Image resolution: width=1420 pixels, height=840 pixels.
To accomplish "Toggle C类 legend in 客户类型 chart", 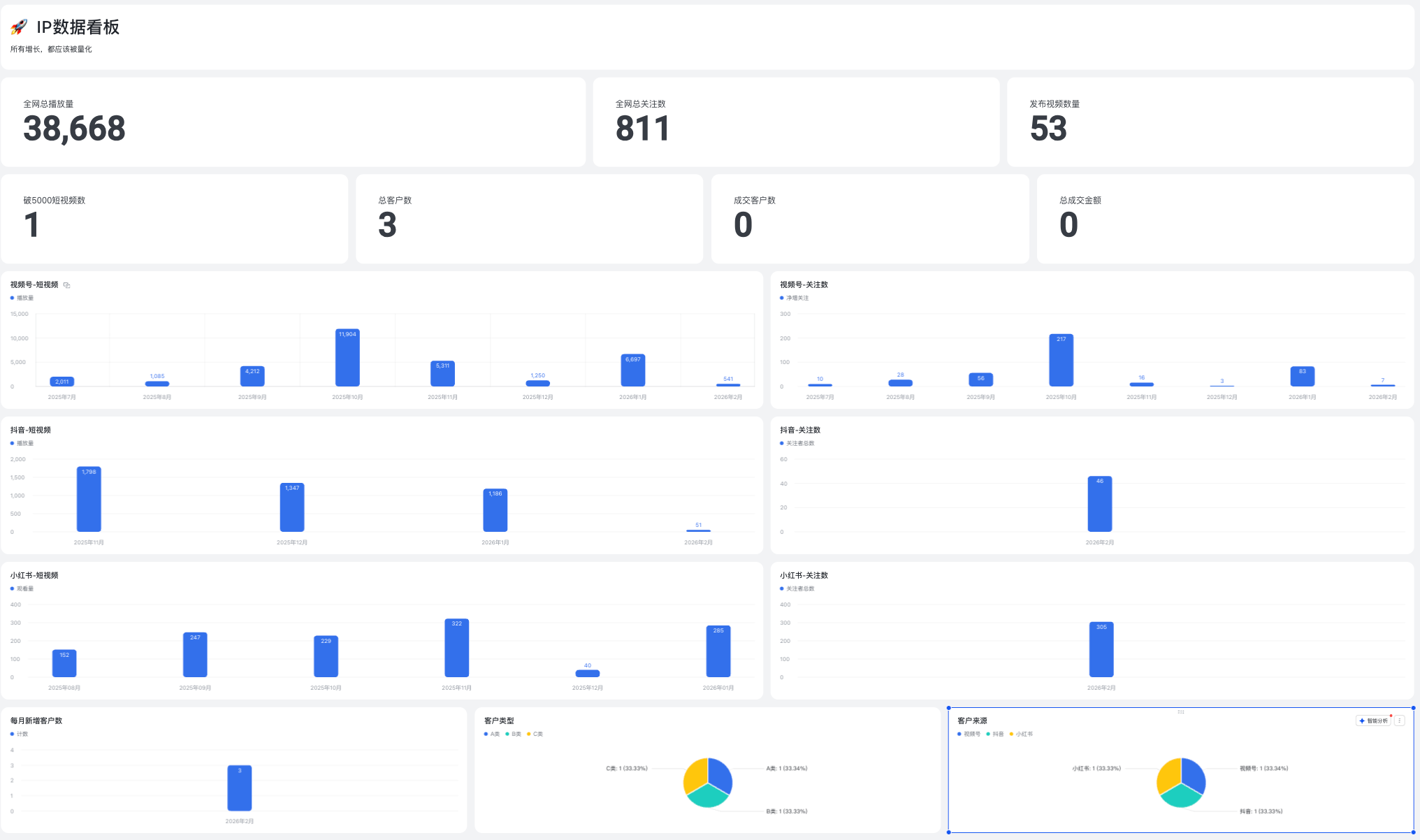I will (x=537, y=734).
